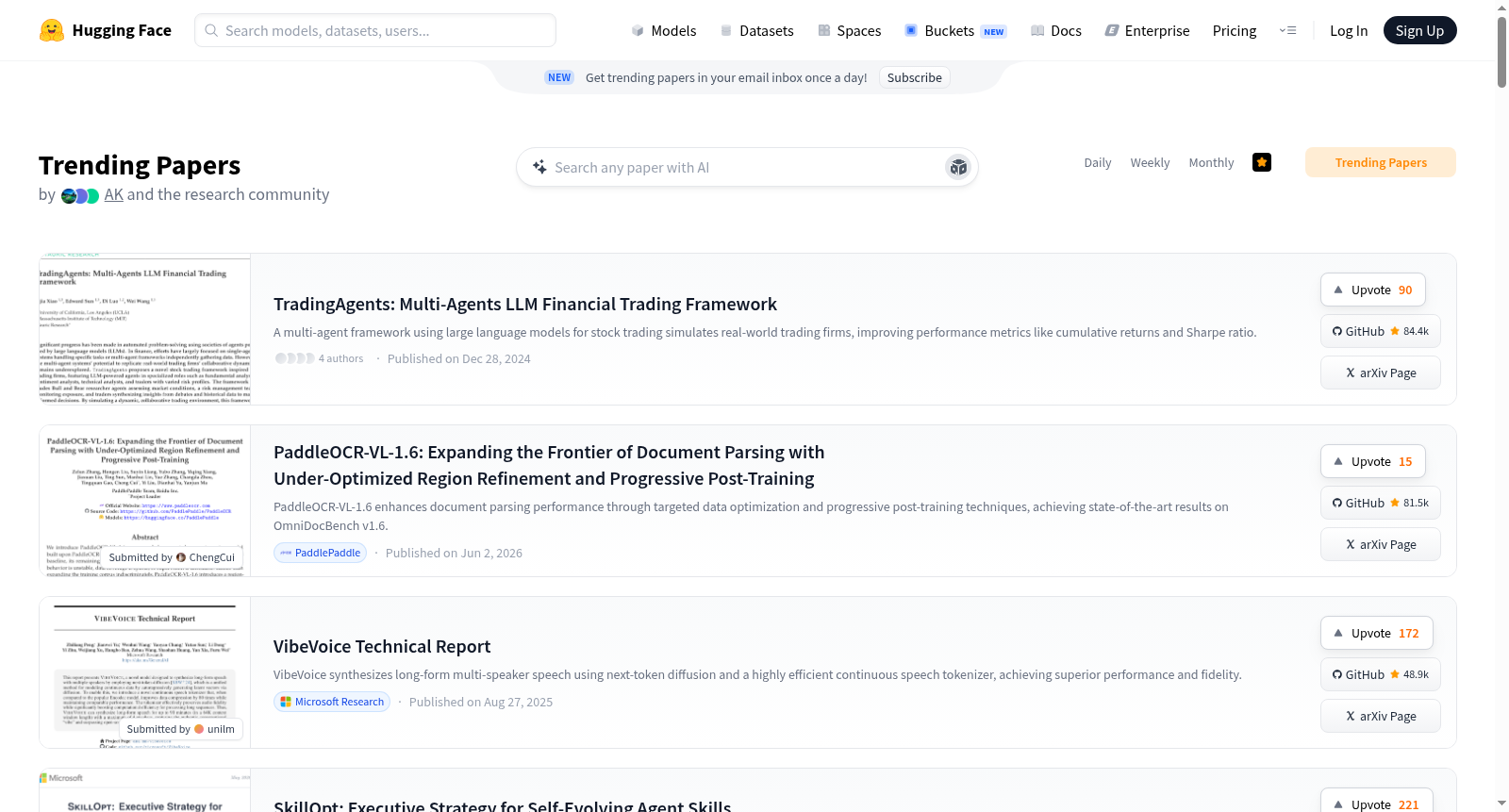1509x812 pixels.
Task: Click the page vertical scrollbar thumb
Action: click(1501, 52)
